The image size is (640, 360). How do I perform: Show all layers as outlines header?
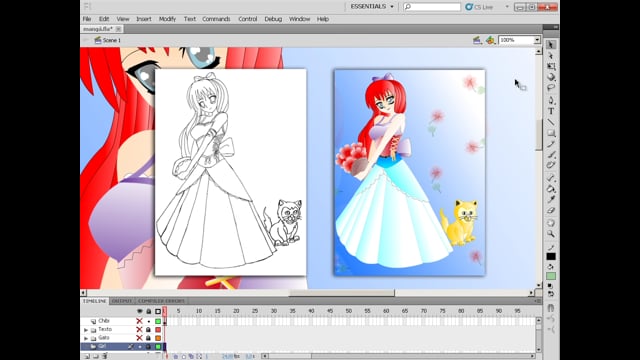(x=158, y=311)
